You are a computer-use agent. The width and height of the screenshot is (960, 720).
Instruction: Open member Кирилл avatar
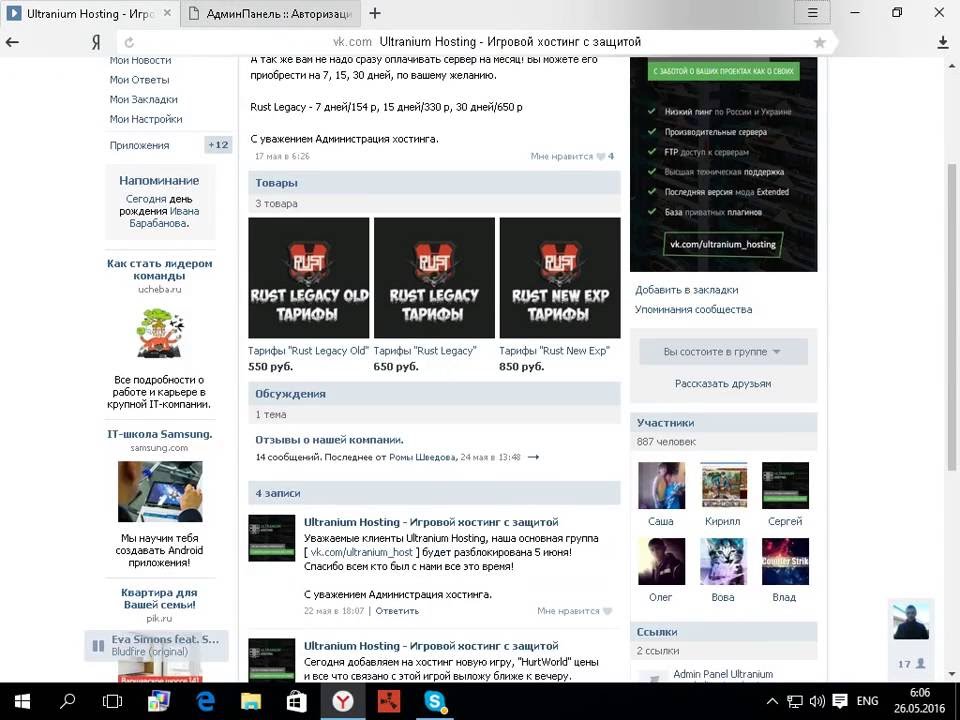coord(724,486)
